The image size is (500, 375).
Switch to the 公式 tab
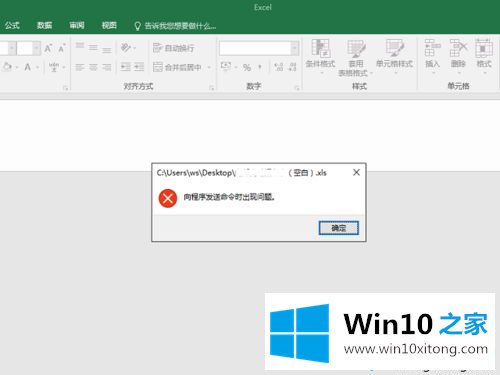12,25
